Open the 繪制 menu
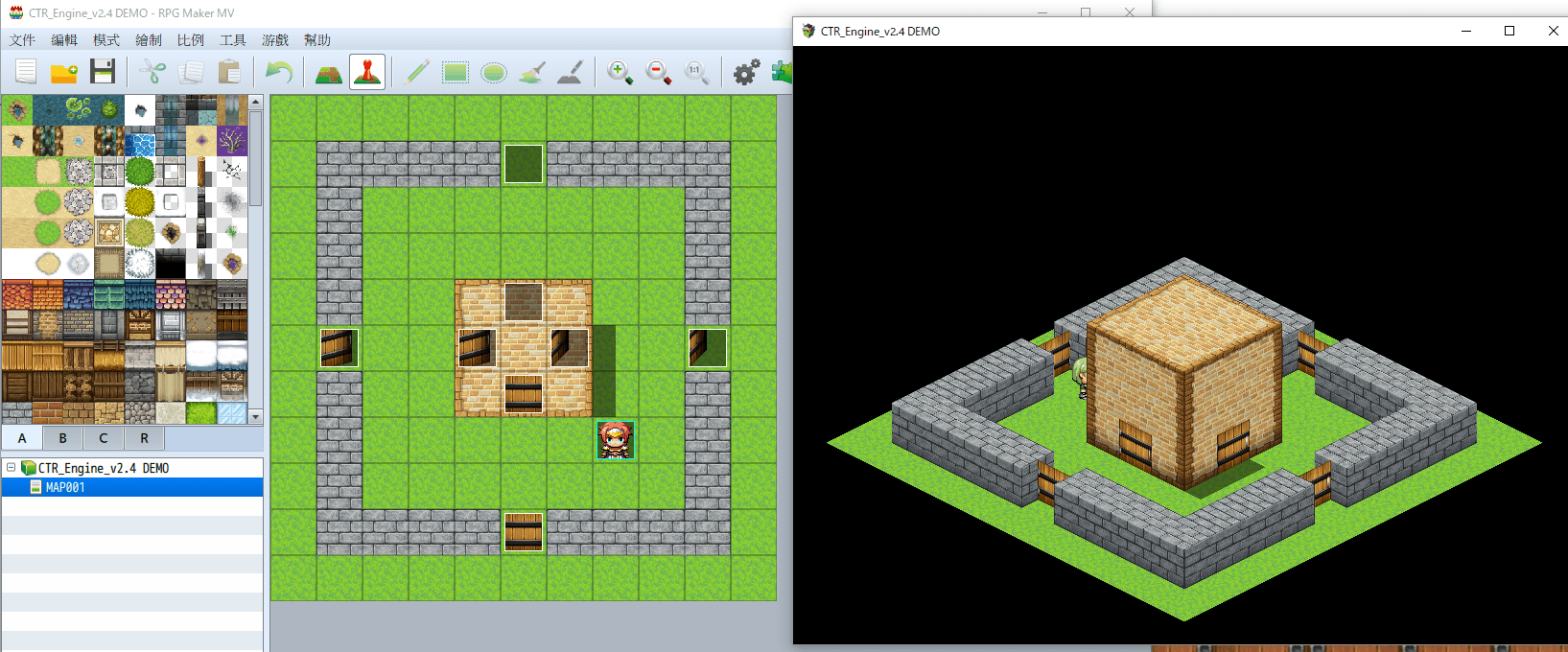Viewport: 1568px width, 652px height. coord(149,40)
